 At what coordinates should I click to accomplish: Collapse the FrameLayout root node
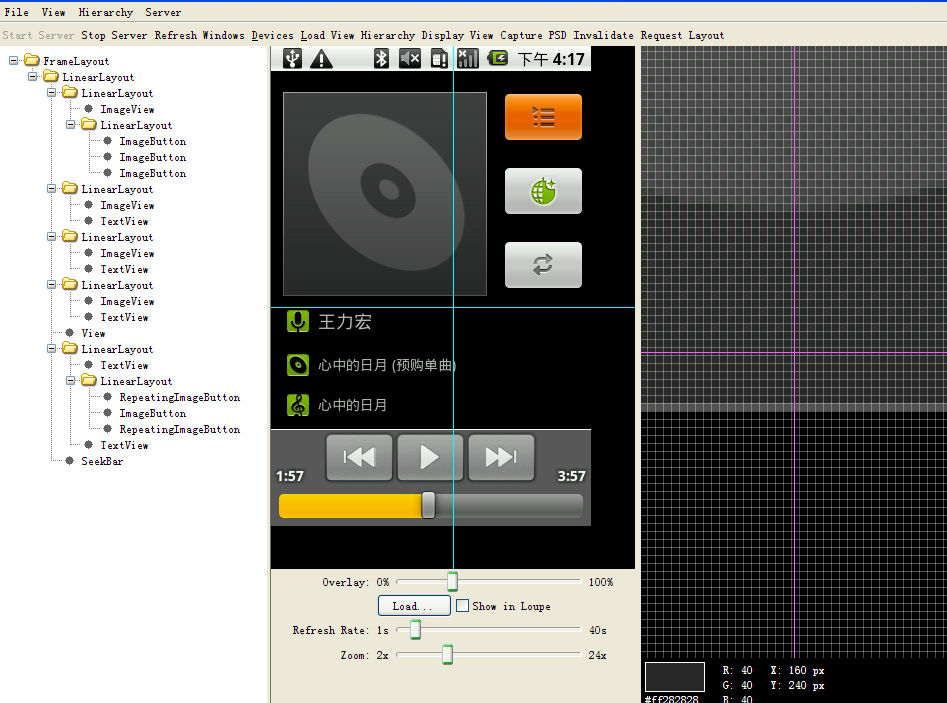(x=13, y=60)
